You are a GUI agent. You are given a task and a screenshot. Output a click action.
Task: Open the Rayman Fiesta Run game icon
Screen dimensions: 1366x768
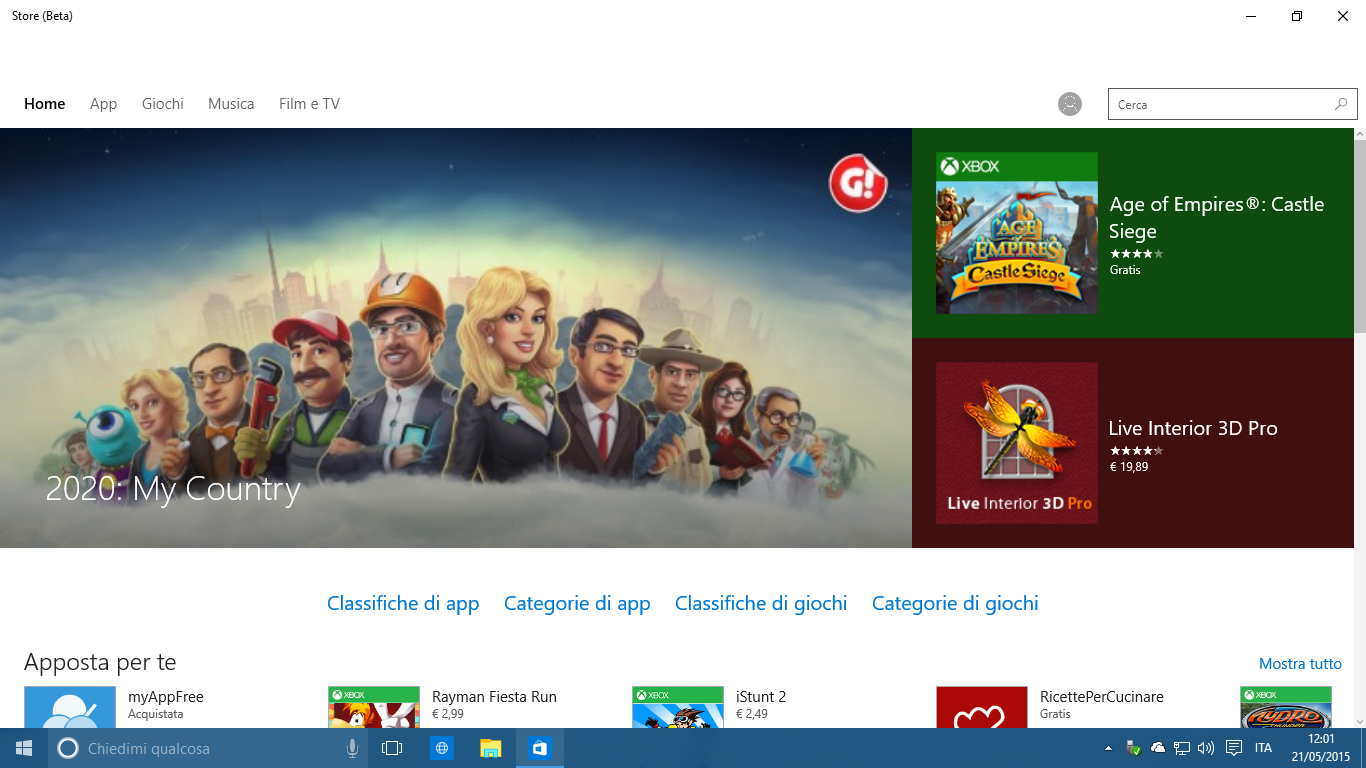pyautogui.click(x=373, y=707)
